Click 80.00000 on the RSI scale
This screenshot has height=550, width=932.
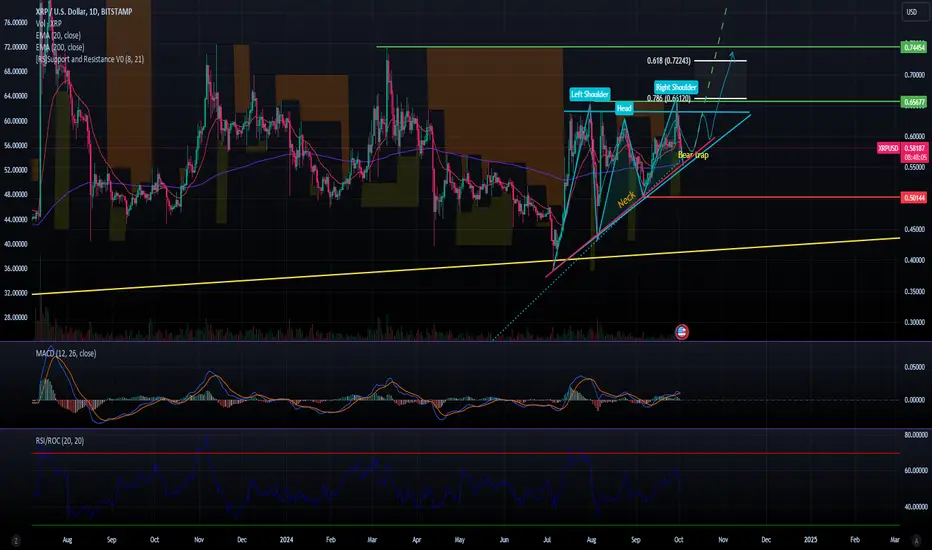[916, 435]
